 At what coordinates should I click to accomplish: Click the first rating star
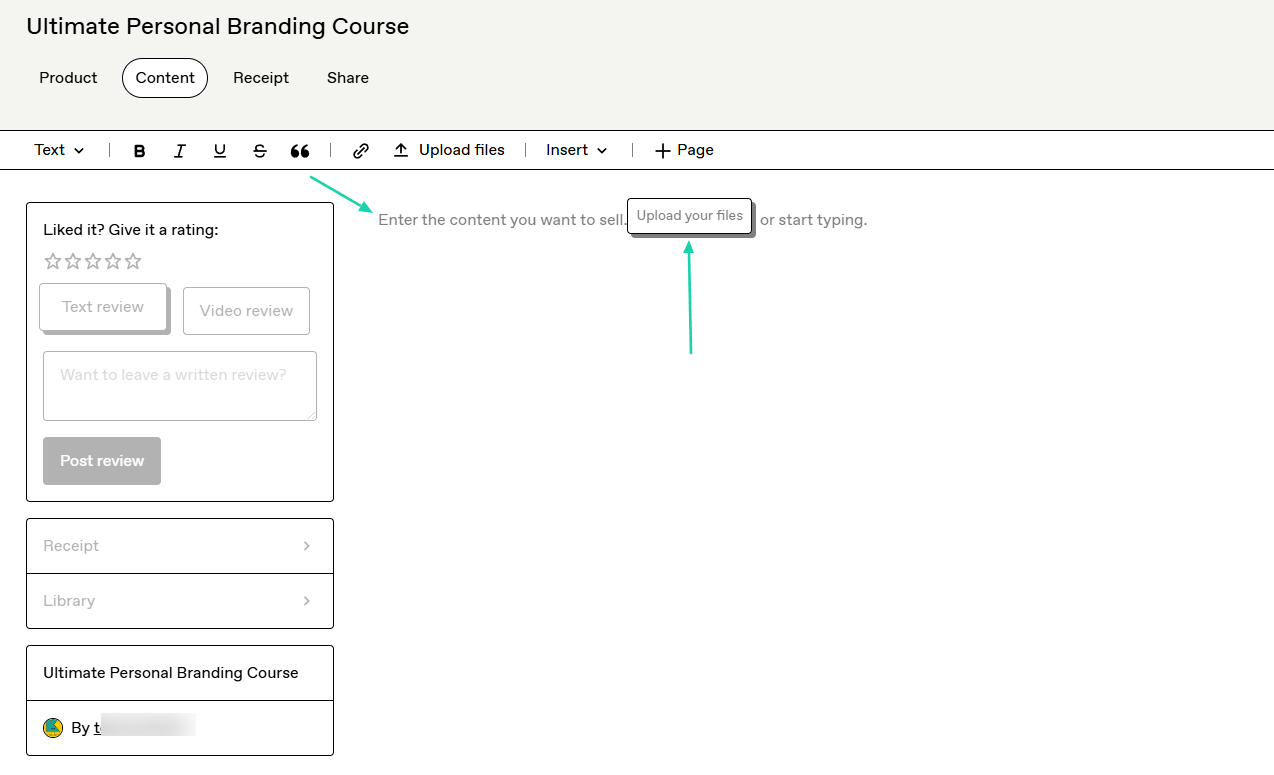tap(53, 261)
